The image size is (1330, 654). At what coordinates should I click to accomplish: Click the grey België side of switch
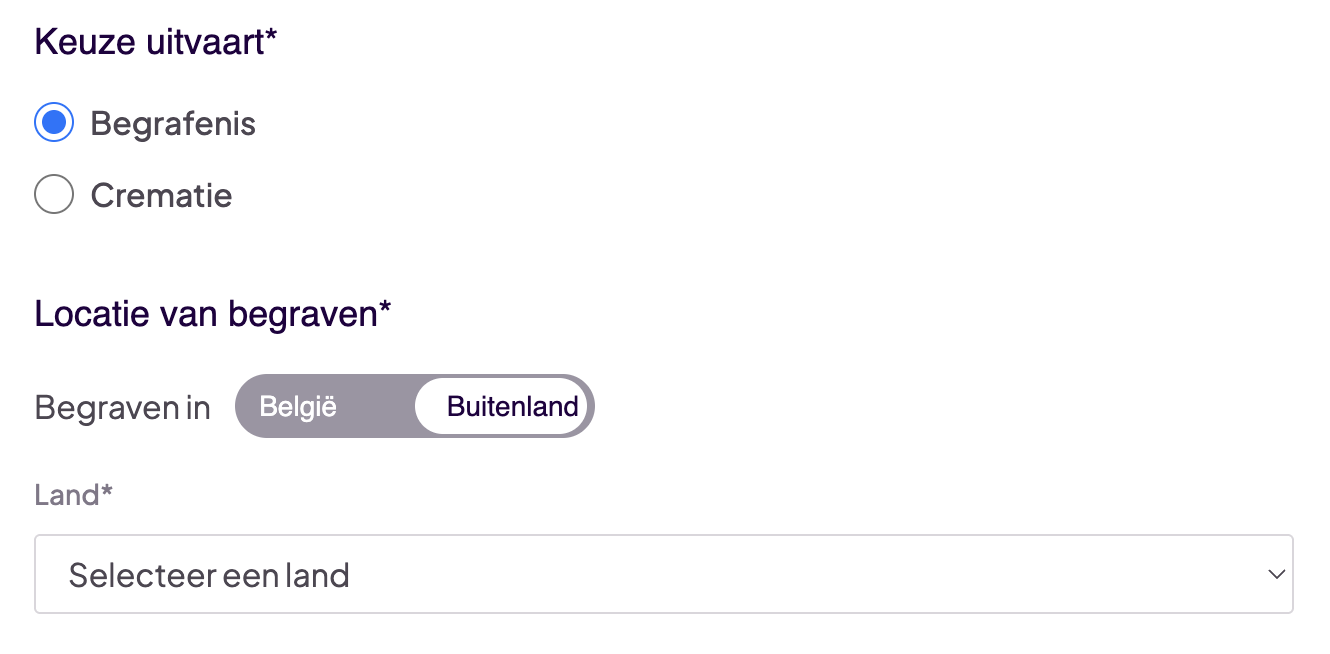(320, 407)
